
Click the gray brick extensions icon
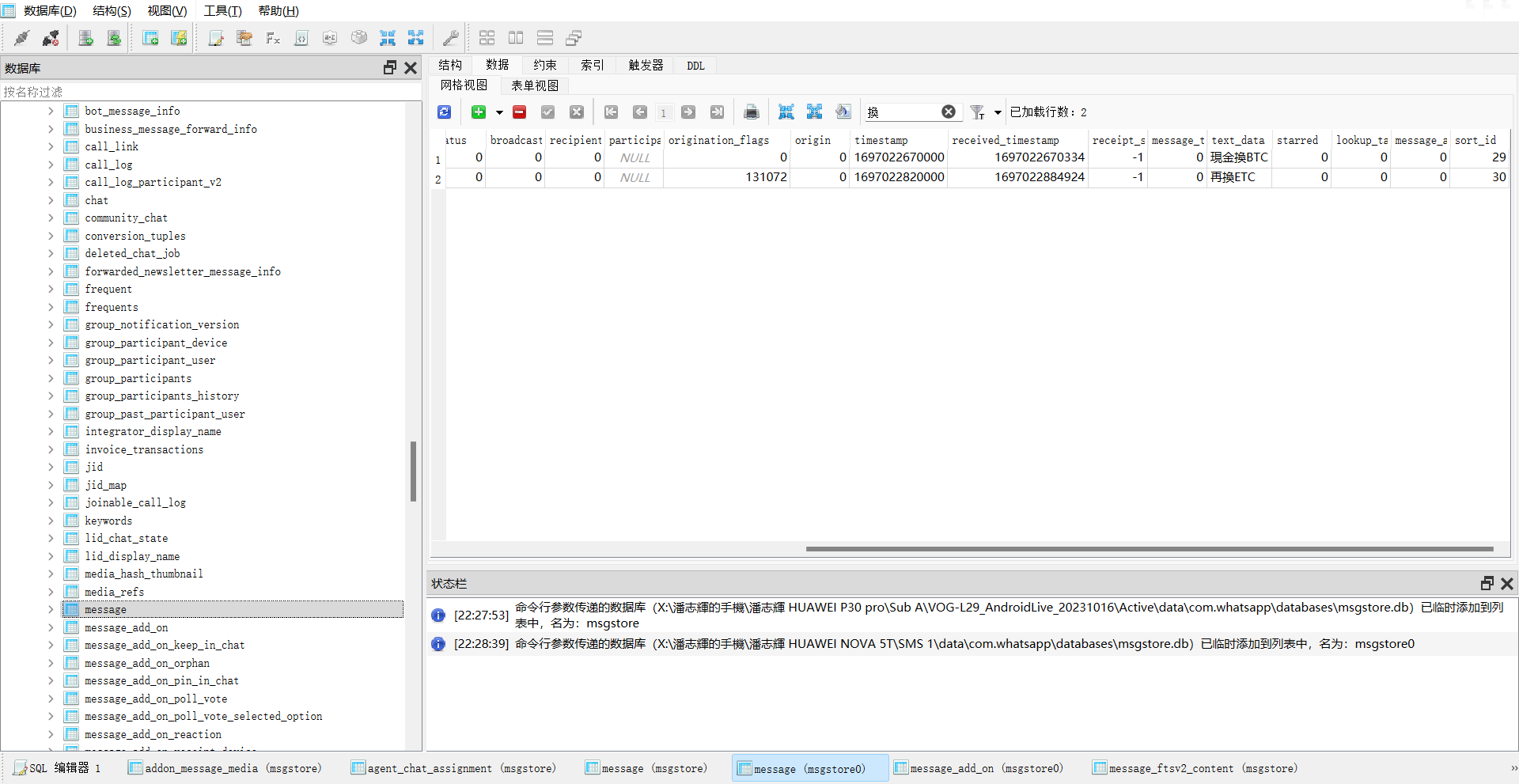[x=359, y=38]
